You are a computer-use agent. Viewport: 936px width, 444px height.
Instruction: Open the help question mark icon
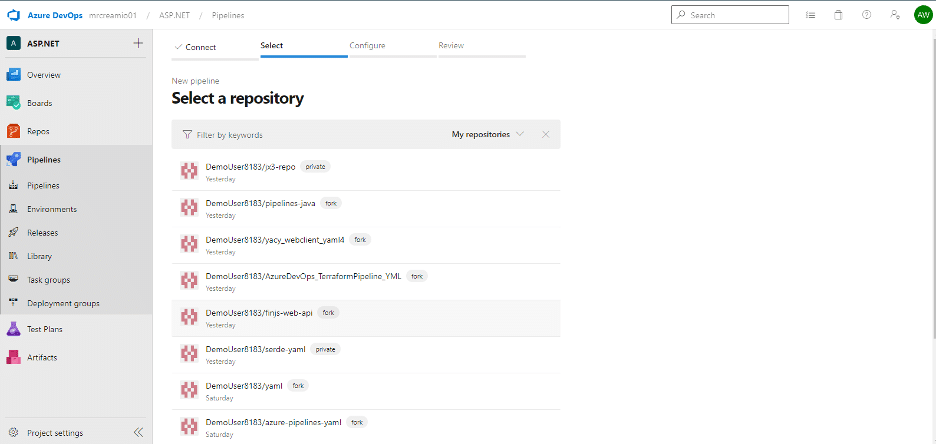(866, 15)
